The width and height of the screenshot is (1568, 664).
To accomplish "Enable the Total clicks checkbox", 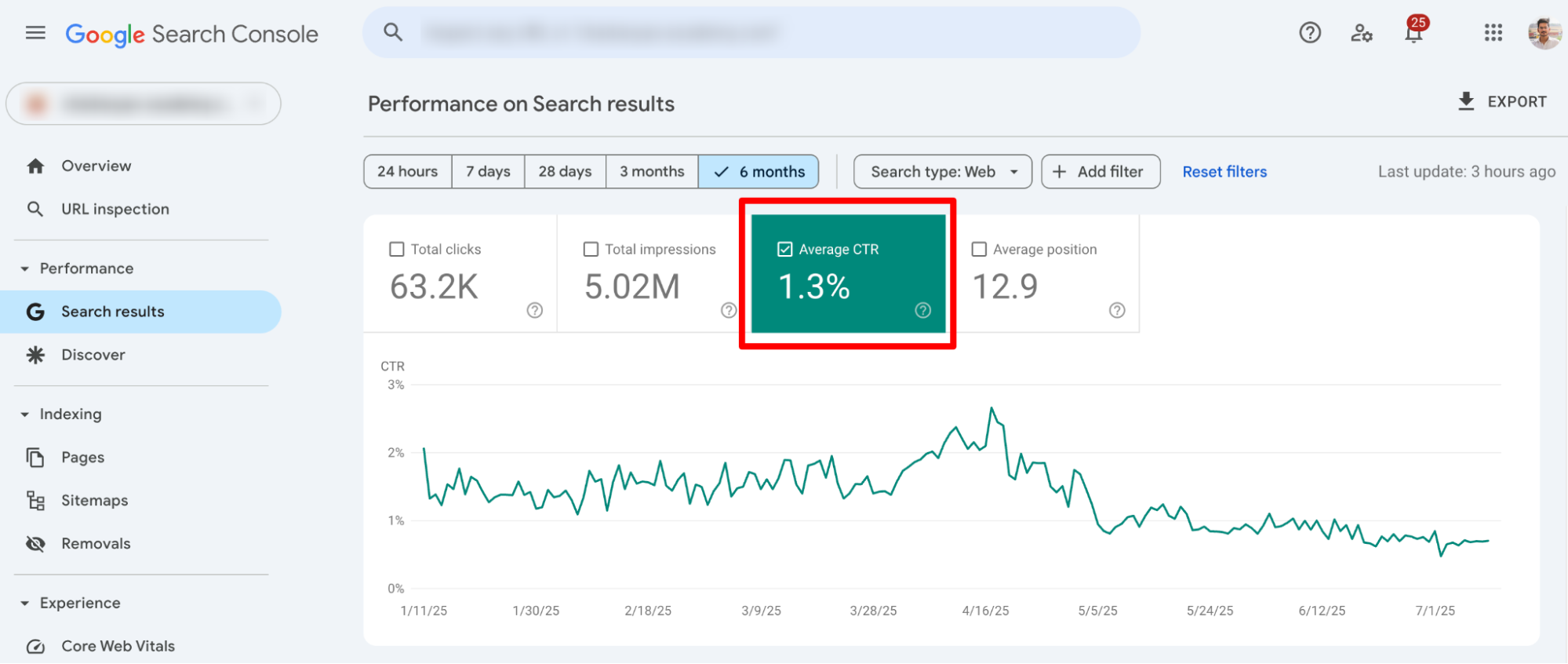I will pos(397,250).
